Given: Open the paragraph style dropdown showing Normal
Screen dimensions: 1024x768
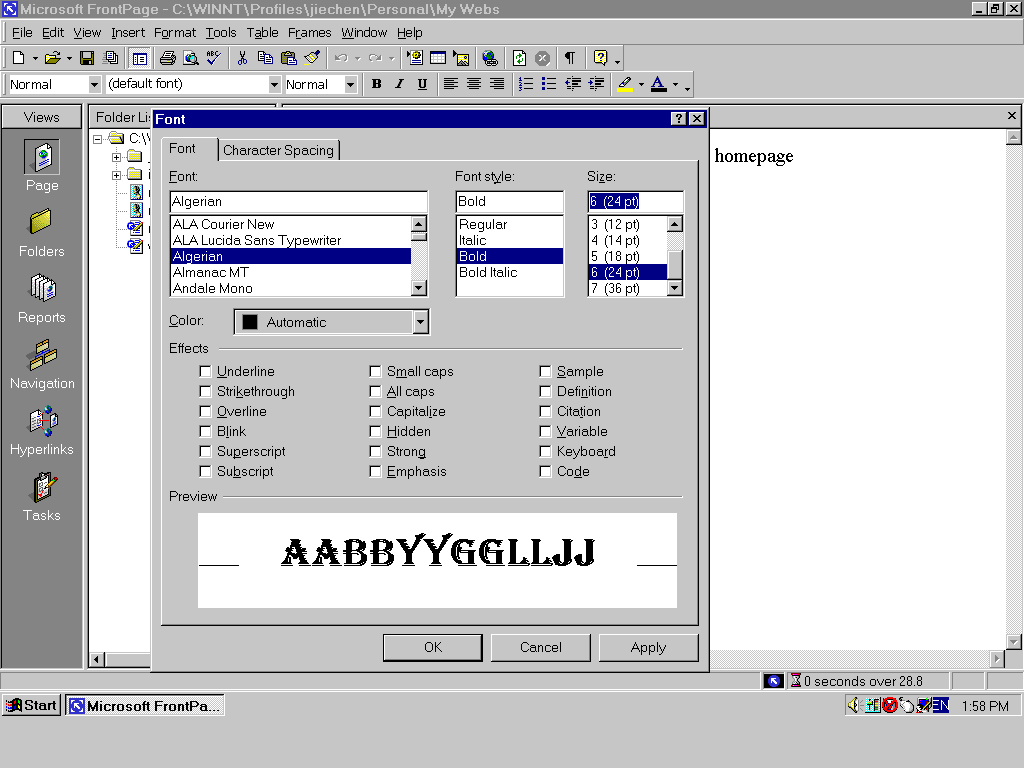Looking at the screenshot, I should click(x=94, y=85).
